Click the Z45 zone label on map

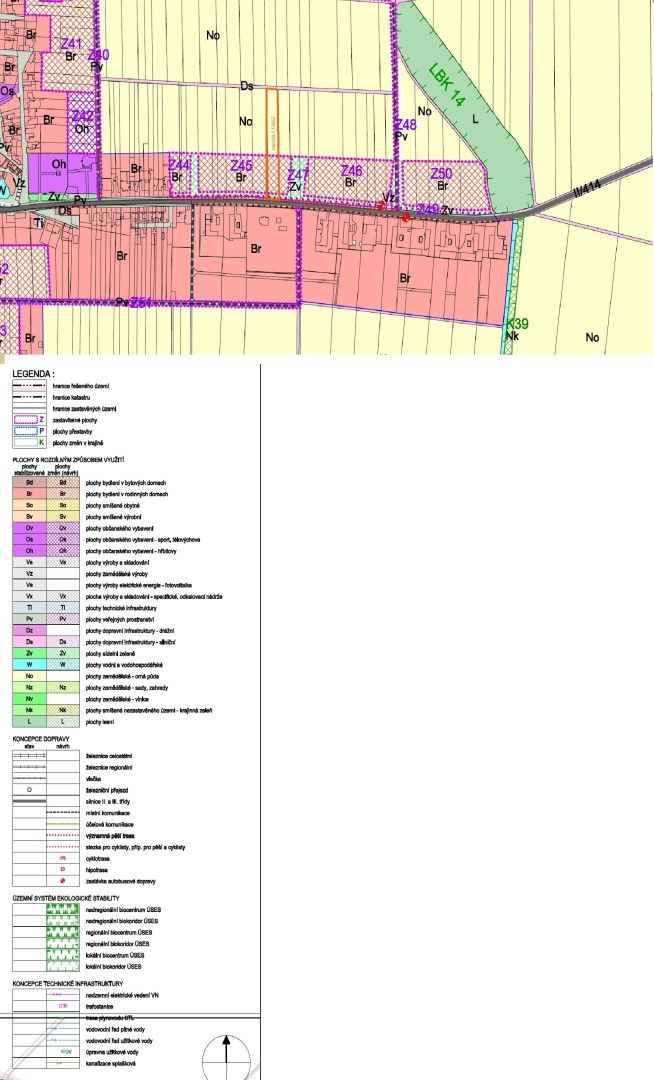(x=241, y=166)
